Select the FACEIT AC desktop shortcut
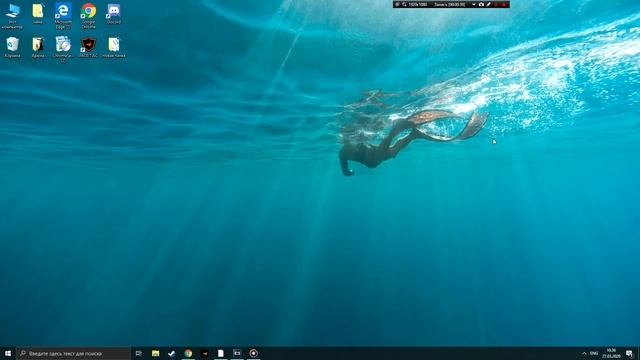Image resolution: width=640 pixels, height=360 pixels. coord(89,47)
